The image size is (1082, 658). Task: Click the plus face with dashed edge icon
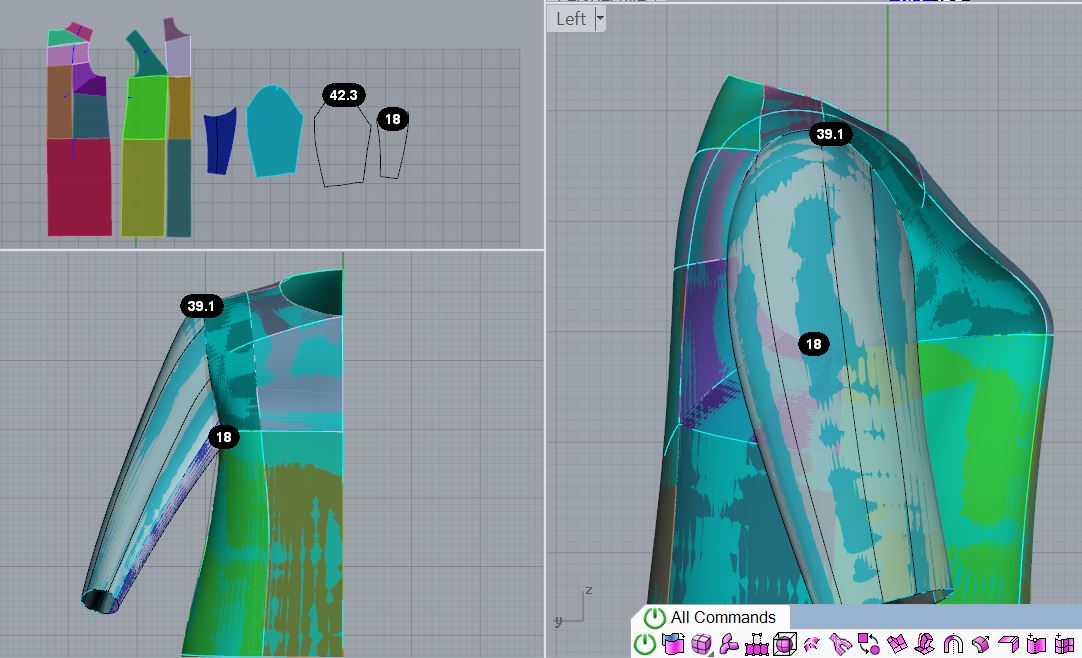point(1036,644)
